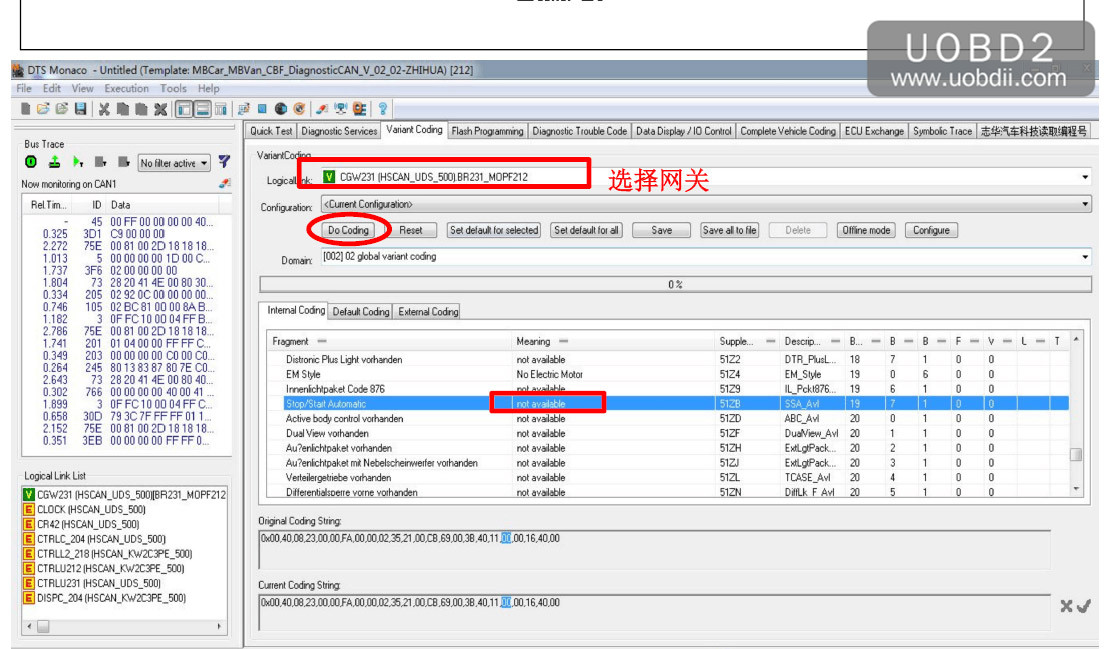
Task: Click Set default for selected button
Action: (494, 230)
